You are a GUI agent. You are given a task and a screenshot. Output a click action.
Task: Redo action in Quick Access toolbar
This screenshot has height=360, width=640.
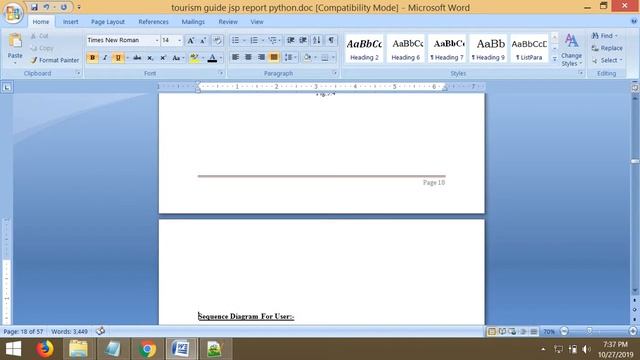(x=64, y=7)
